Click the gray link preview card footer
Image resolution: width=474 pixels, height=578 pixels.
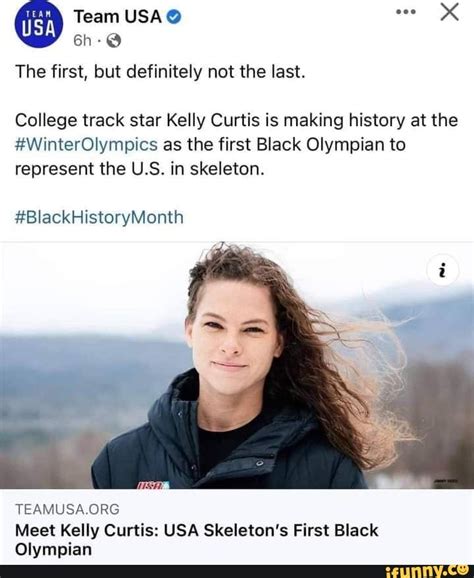tap(237, 527)
